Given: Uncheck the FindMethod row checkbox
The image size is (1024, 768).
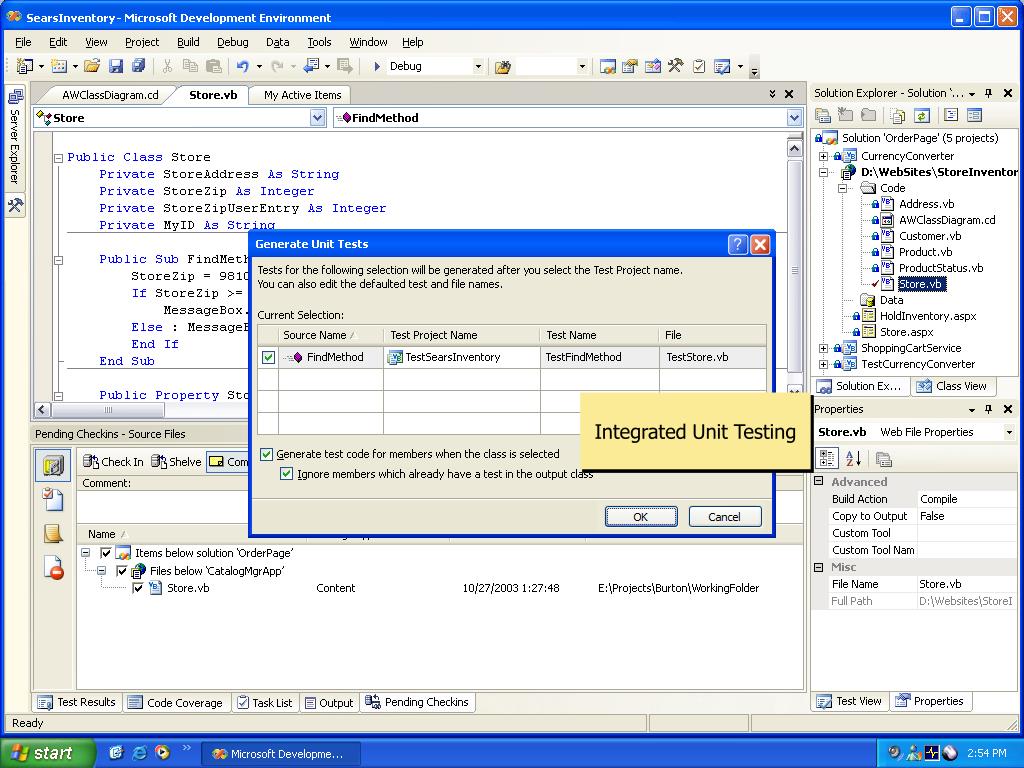Looking at the screenshot, I should click(x=268, y=357).
